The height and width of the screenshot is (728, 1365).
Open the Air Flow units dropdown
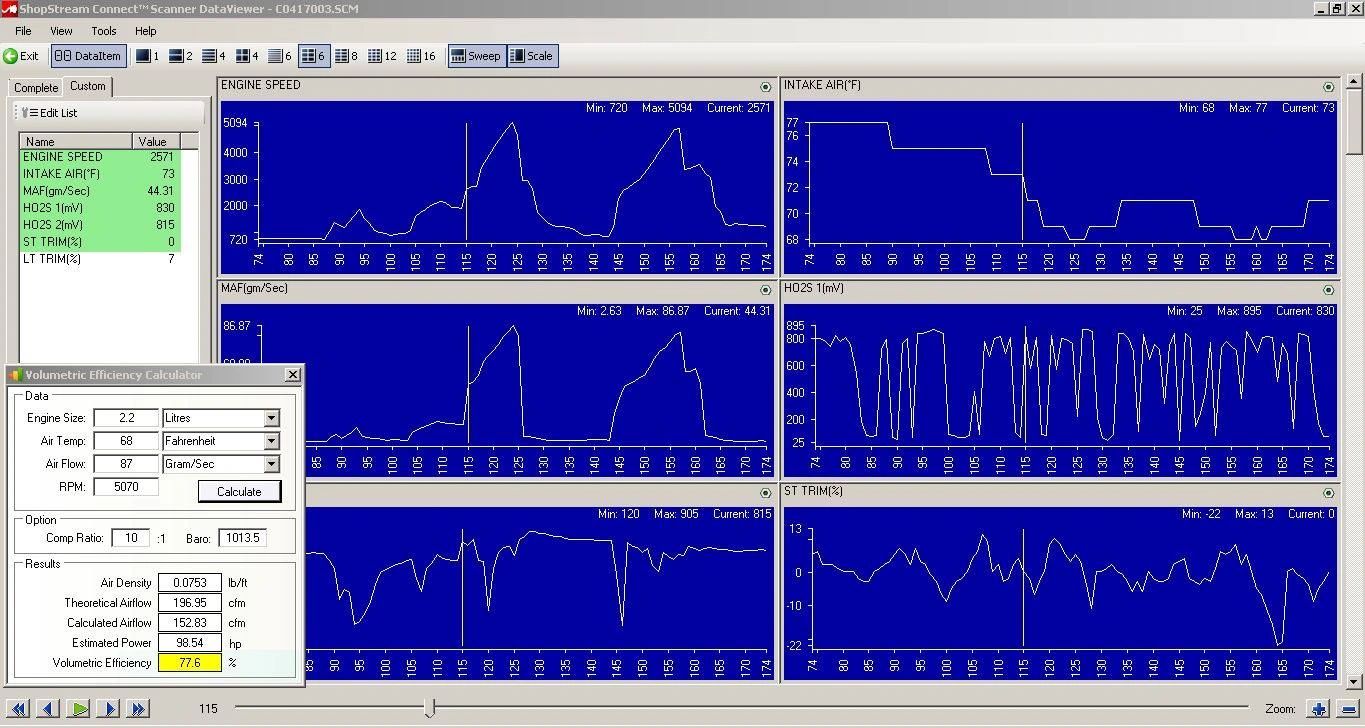[x=271, y=464]
